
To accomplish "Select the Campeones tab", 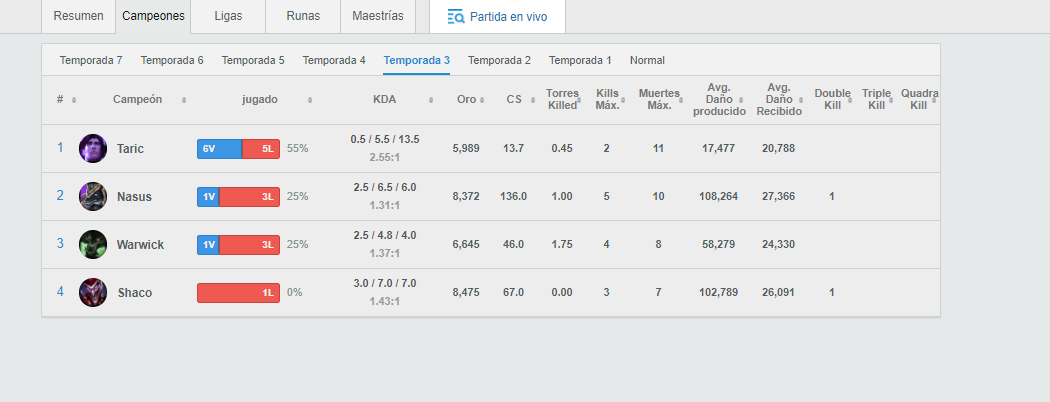I will pyautogui.click(x=153, y=16).
